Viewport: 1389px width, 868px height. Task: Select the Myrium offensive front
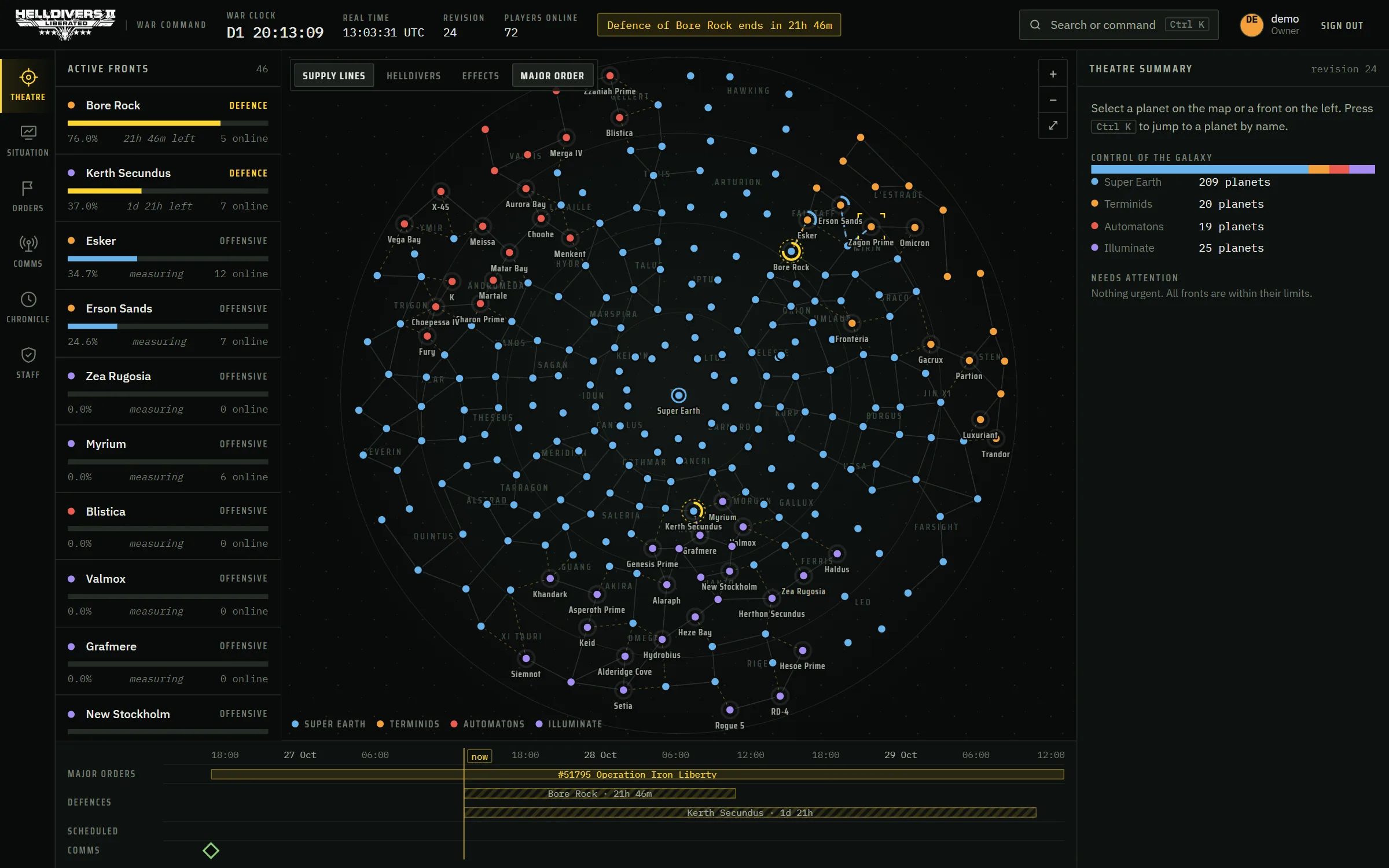168,459
